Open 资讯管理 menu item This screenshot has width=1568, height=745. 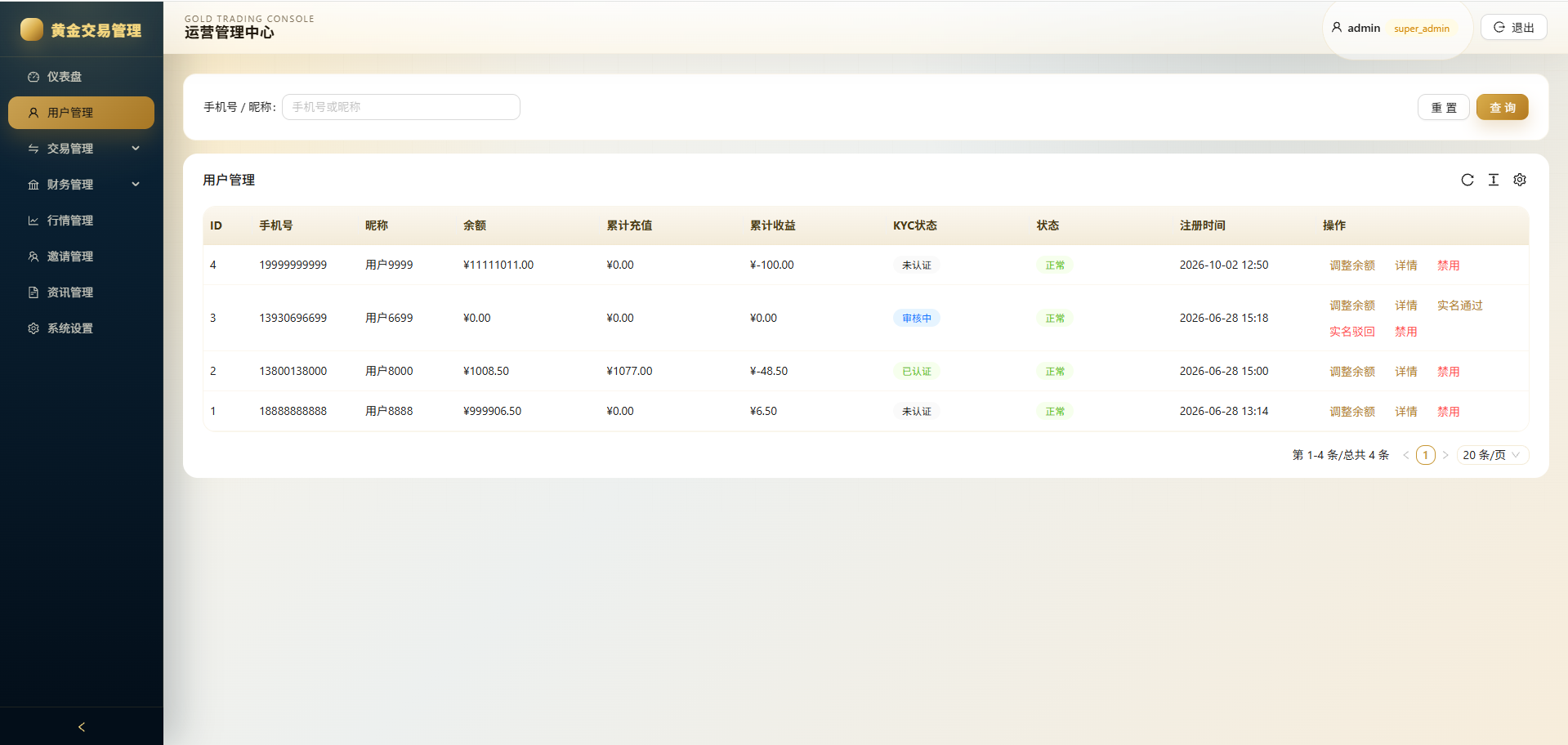coord(81,292)
